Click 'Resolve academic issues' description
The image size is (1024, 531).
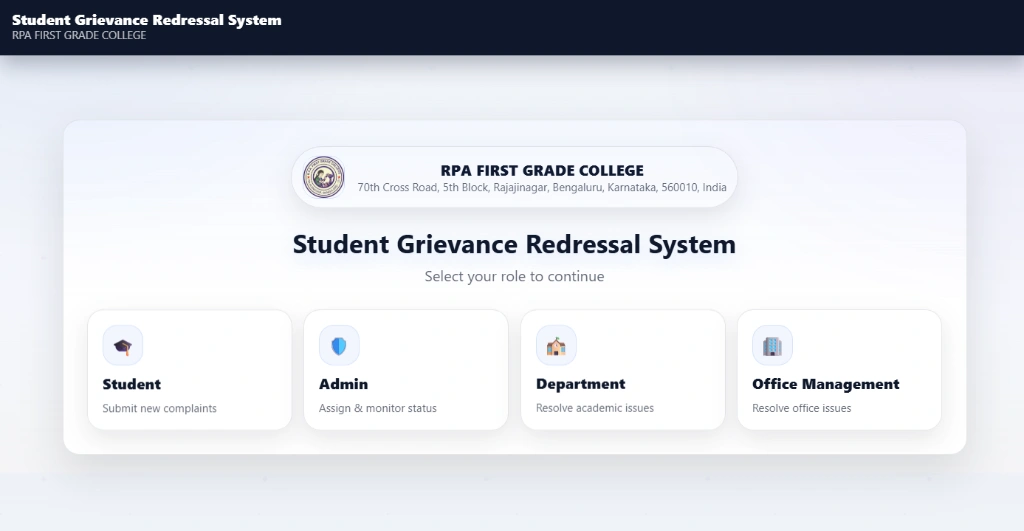tap(595, 408)
